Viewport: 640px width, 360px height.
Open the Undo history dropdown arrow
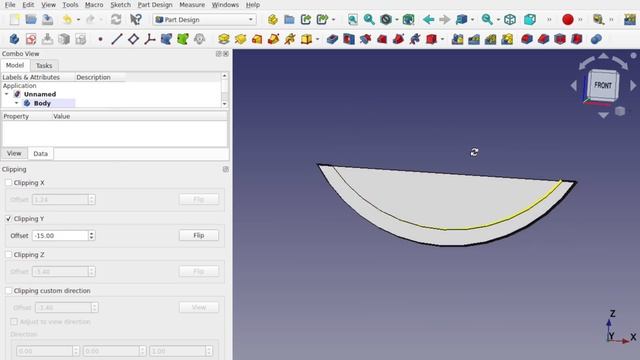78,20
